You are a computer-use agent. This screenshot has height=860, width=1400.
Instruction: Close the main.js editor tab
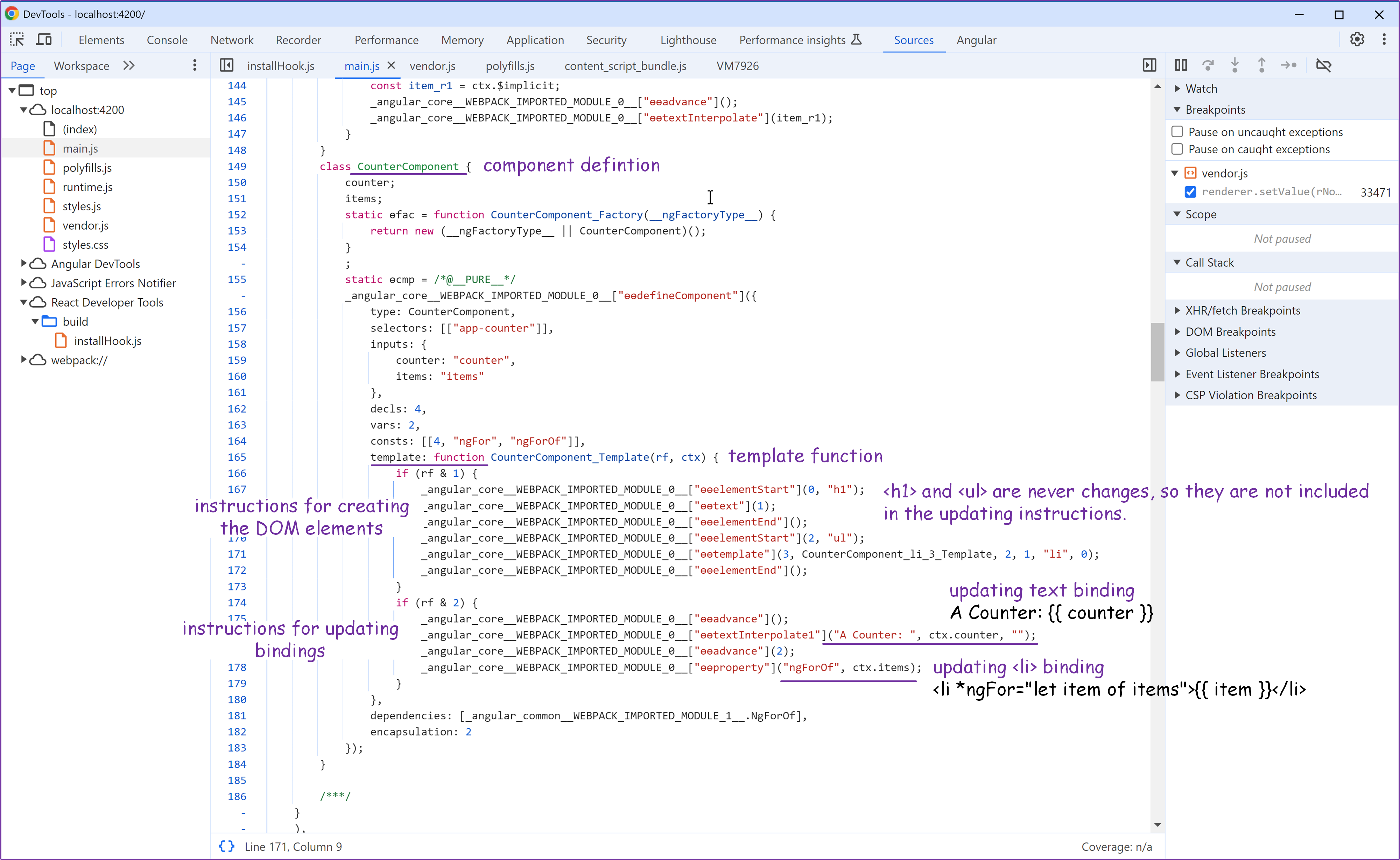pyautogui.click(x=391, y=65)
